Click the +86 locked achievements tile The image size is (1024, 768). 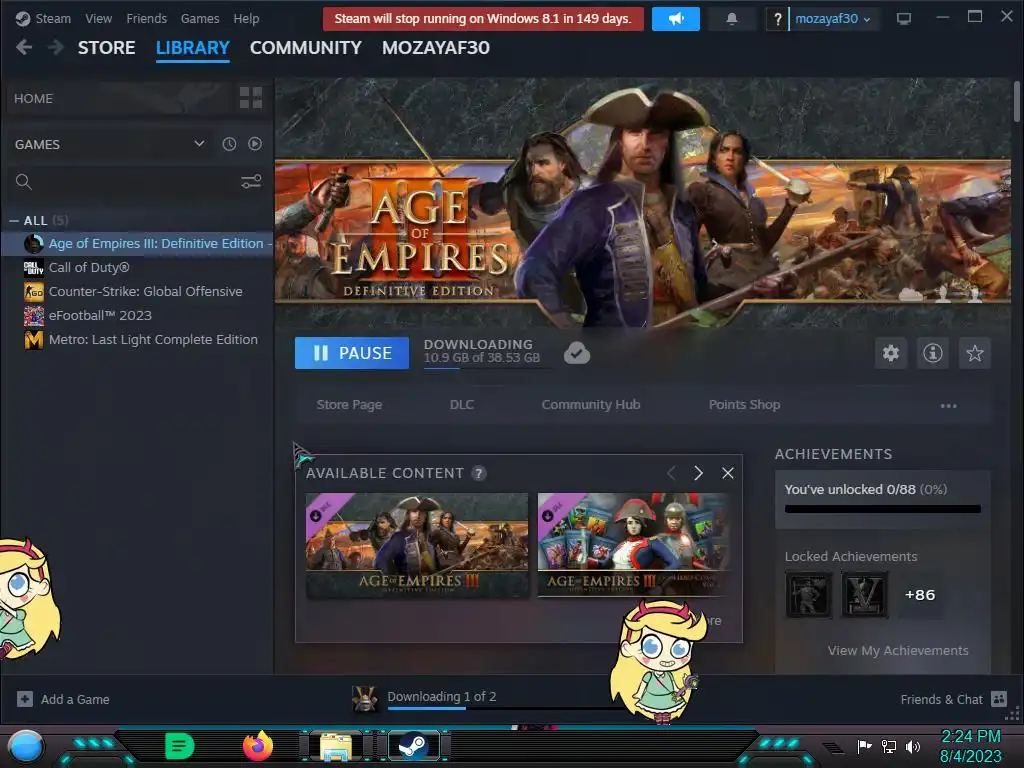click(x=920, y=595)
